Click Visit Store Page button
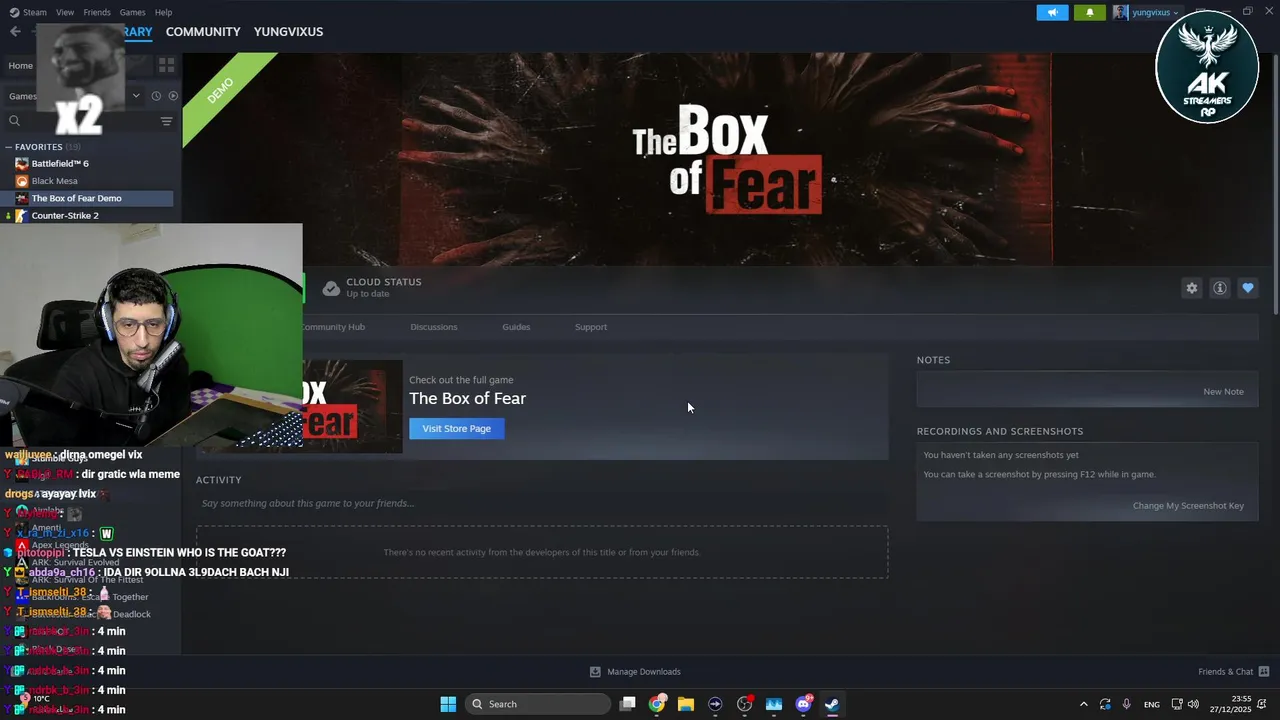The image size is (1280, 720). (x=457, y=428)
